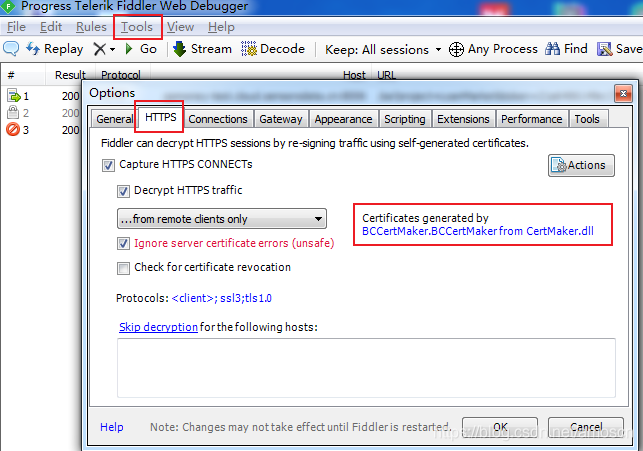Click the BCCertMaker certificate generator link
Viewport: 643px width, 451px height.
(x=478, y=231)
